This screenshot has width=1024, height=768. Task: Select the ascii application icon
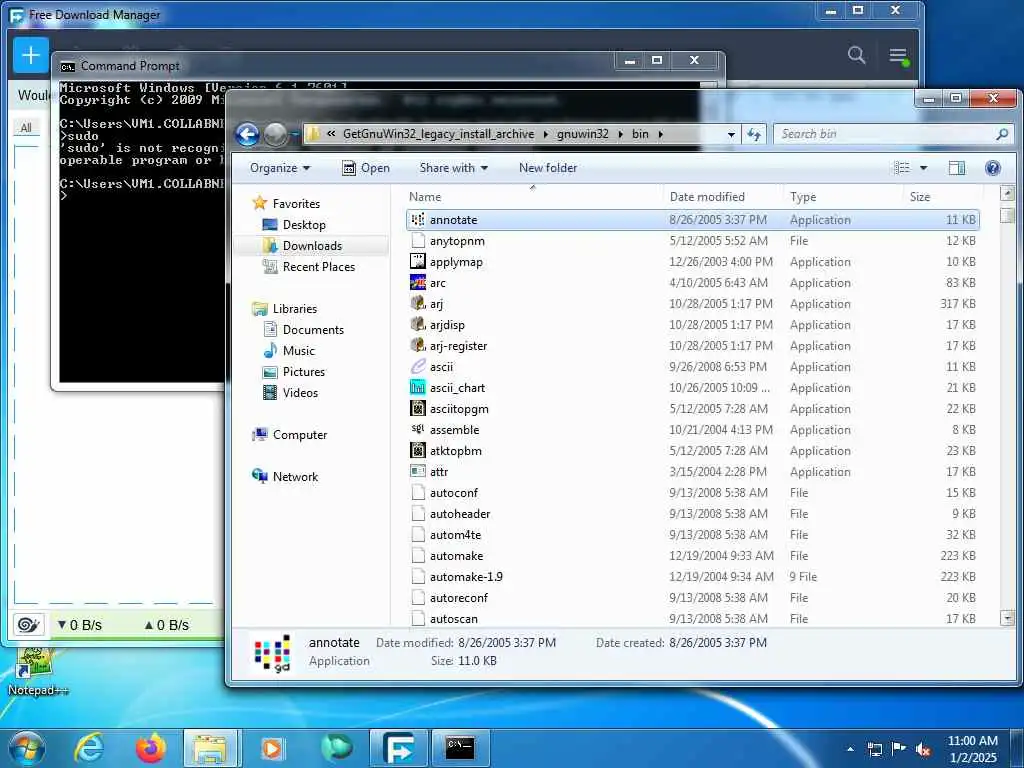click(418, 366)
